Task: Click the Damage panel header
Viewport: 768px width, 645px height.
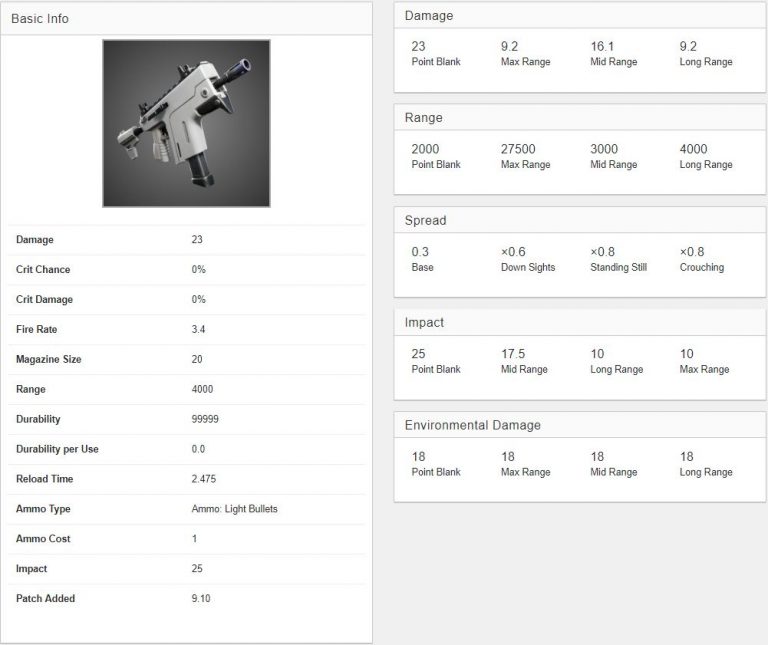Action: 579,16
